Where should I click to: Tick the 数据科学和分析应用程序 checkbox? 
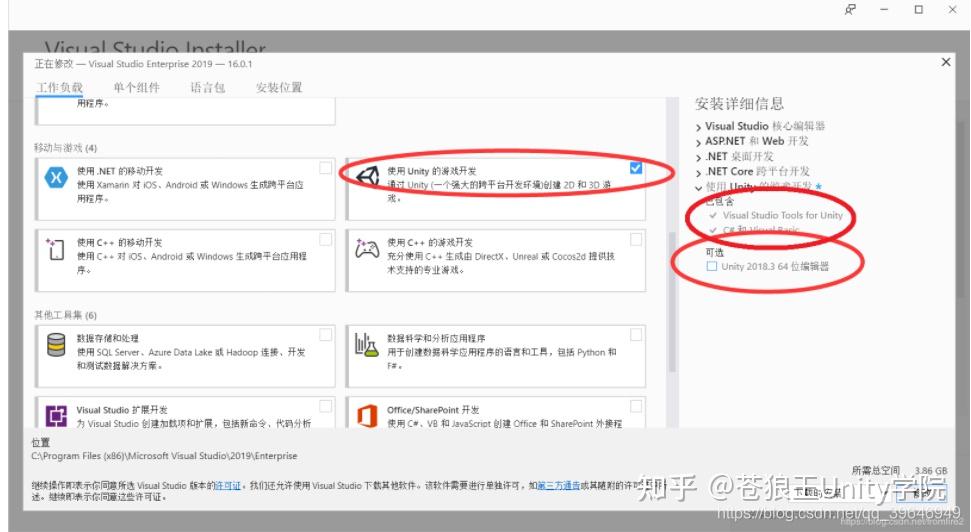point(635,334)
